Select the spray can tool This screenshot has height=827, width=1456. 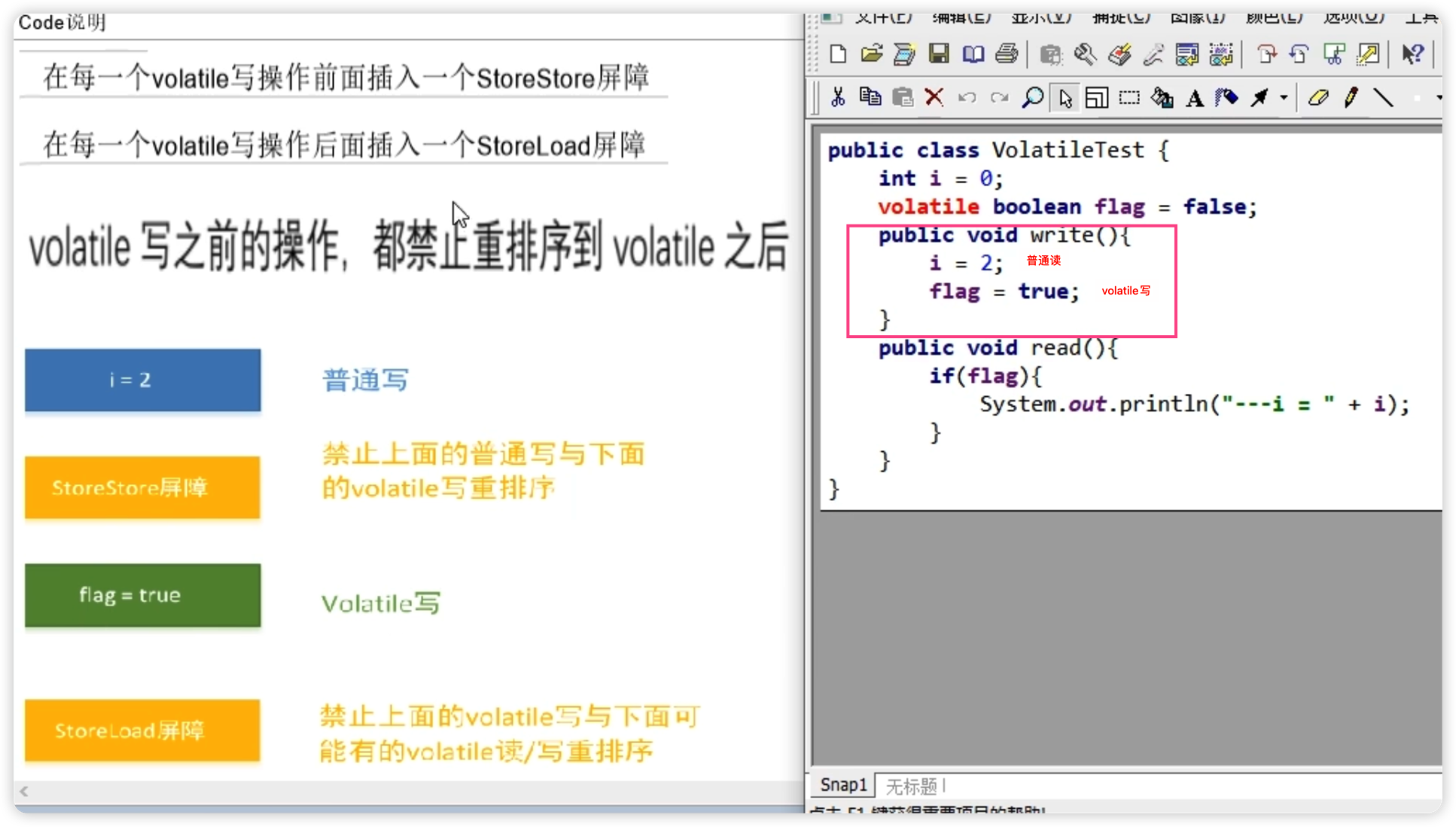(x=1226, y=98)
